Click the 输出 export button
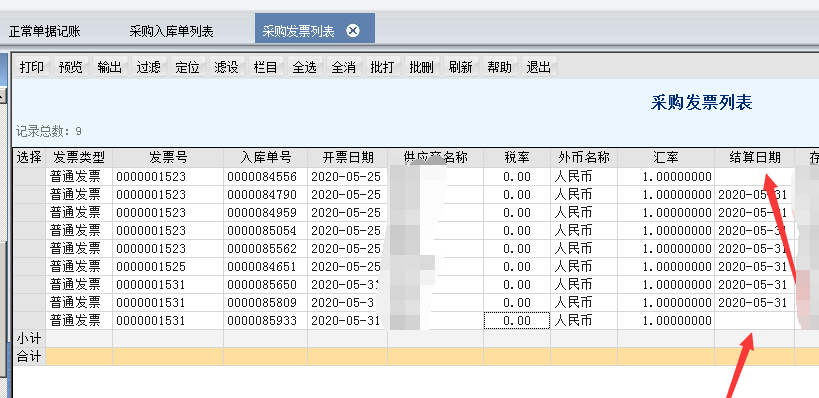The height and width of the screenshot is (398, 819). 110,67
